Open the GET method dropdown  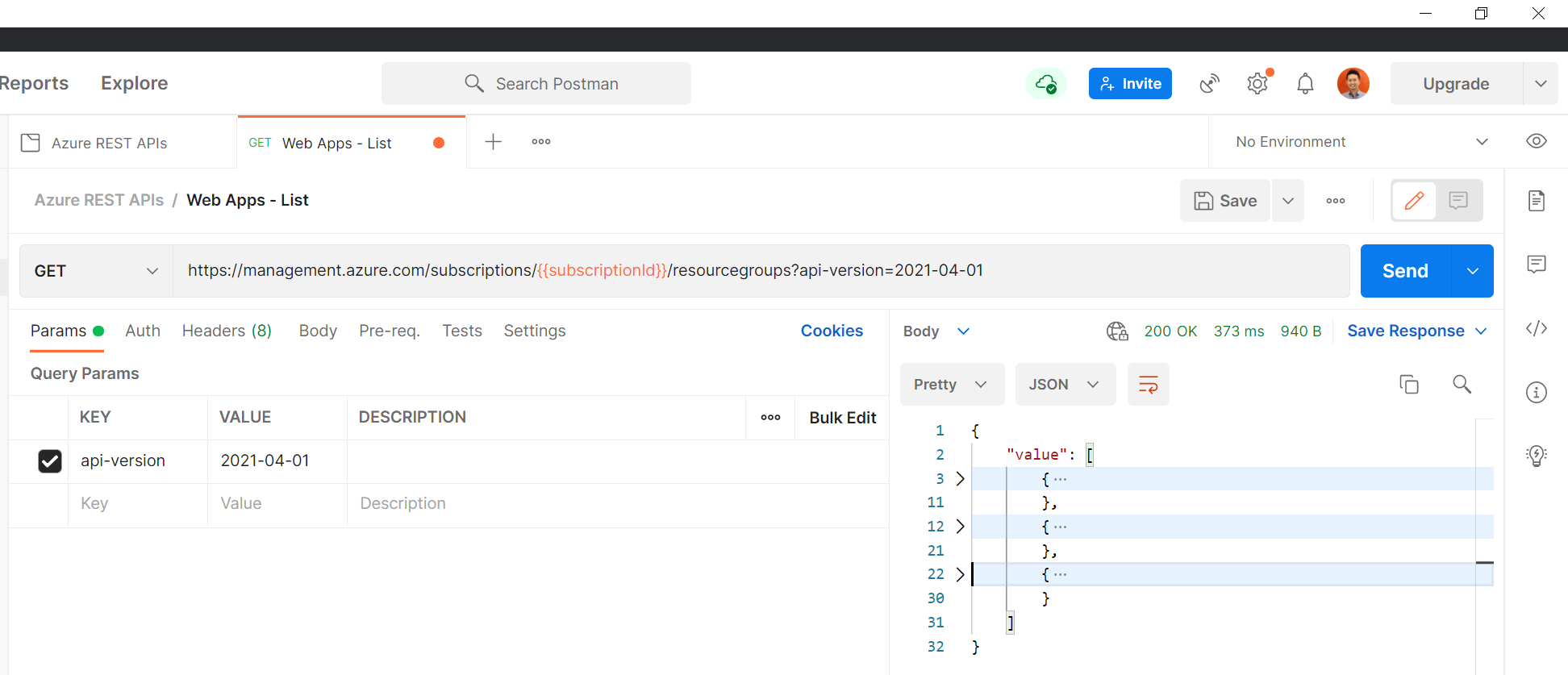(96, 271)
